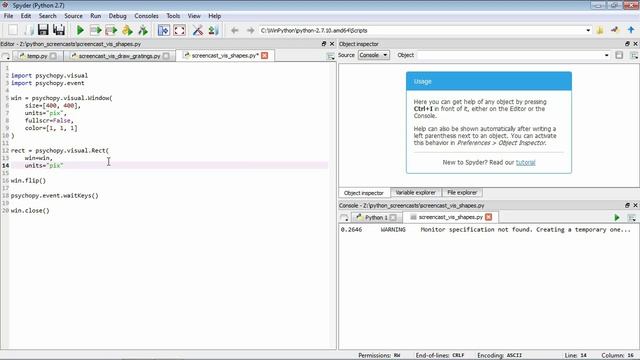Open the Edit menu
This screenshot has width=640, height=360.
click(26, 16)
